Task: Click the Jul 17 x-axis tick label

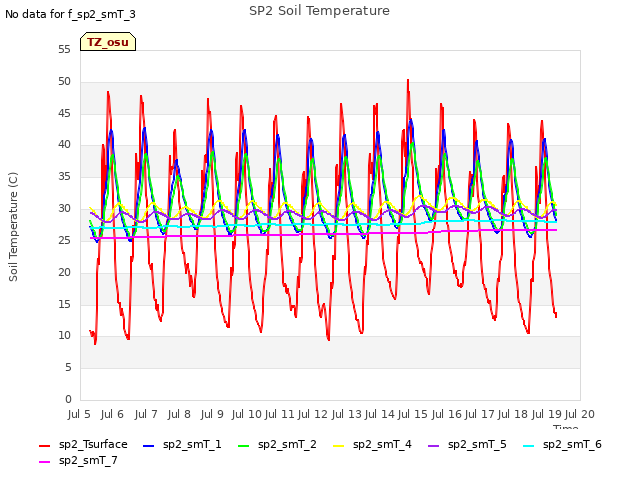Action: (x=480, y=414)
